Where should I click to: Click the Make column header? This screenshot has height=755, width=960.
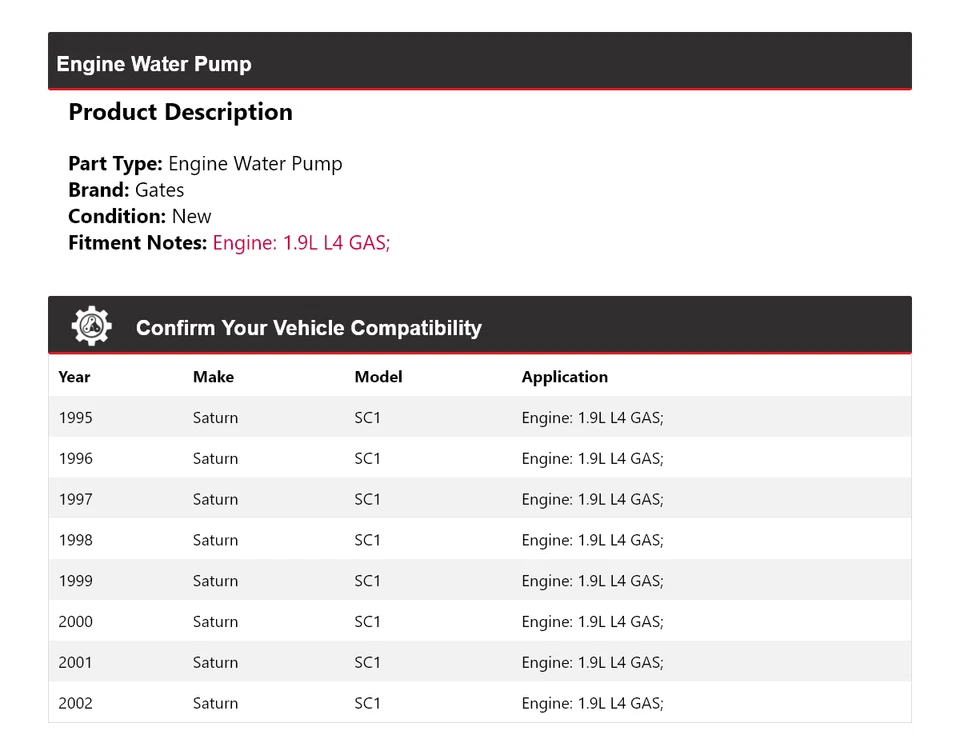pos(213,377)
